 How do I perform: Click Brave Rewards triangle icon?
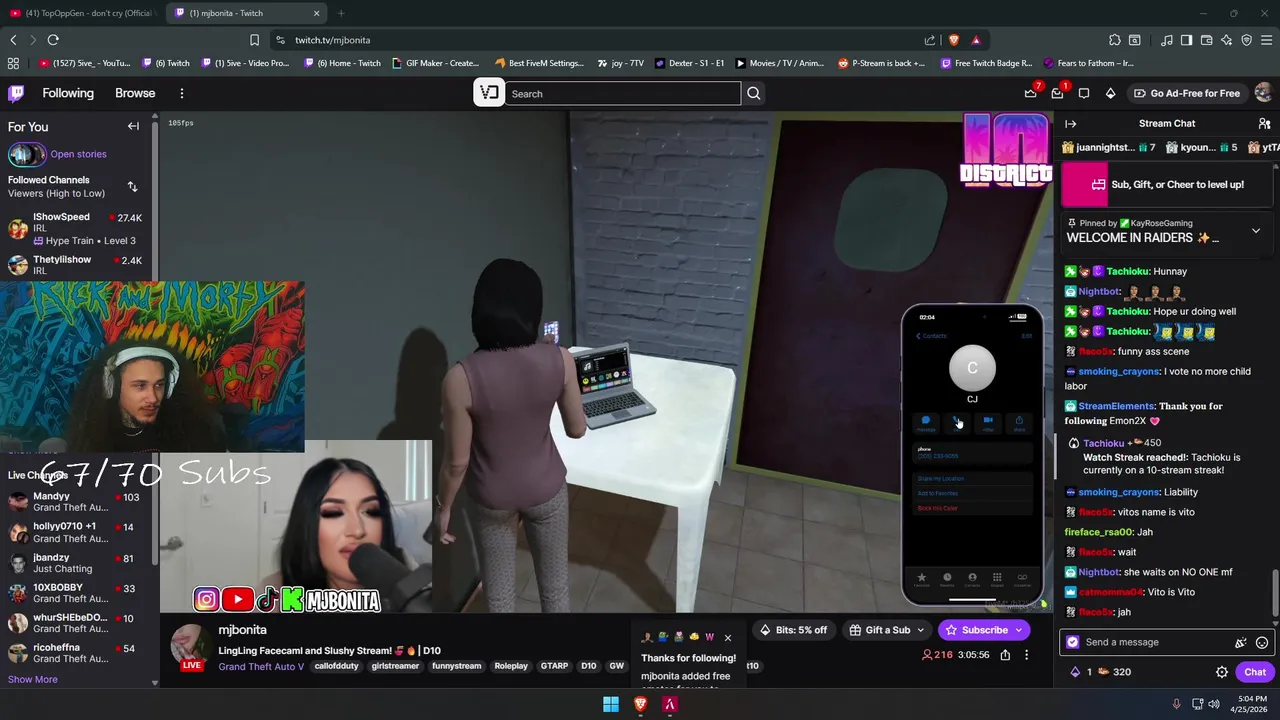pos(976,40)
